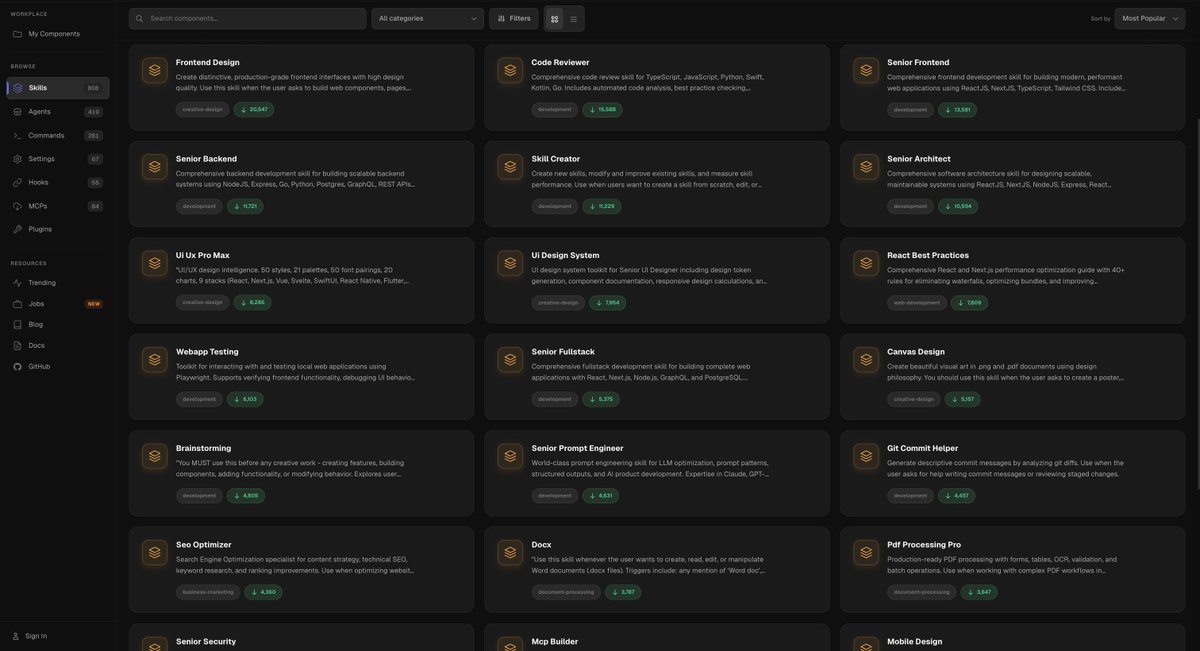
Task: Open the Filters button
Action: [514, 18]
